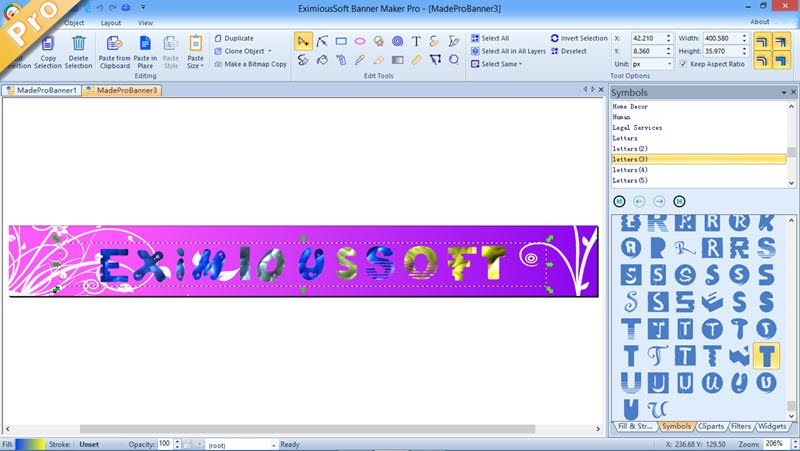800x451 pixels.
Task: Select the Text tool
Action: pyautogui.click(x=416, y=41)
